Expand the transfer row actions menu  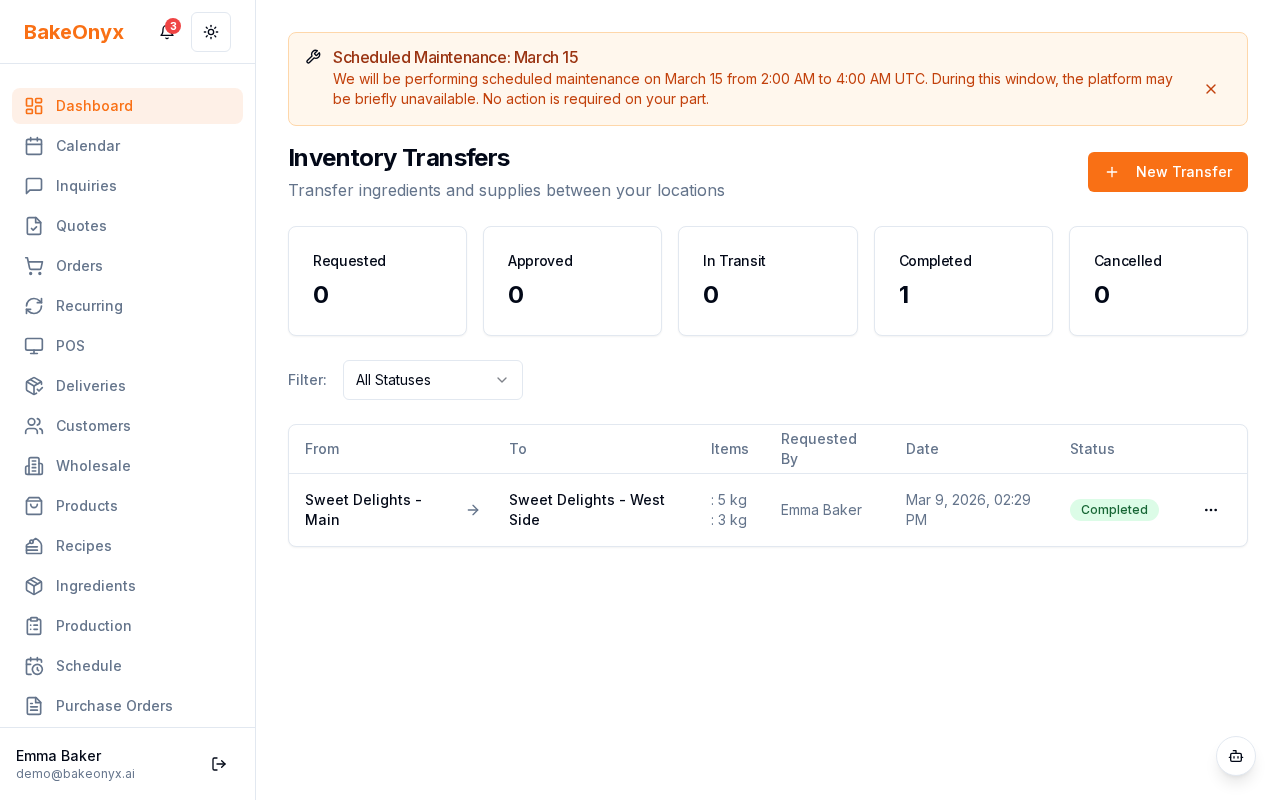(x=1211, y=510)
